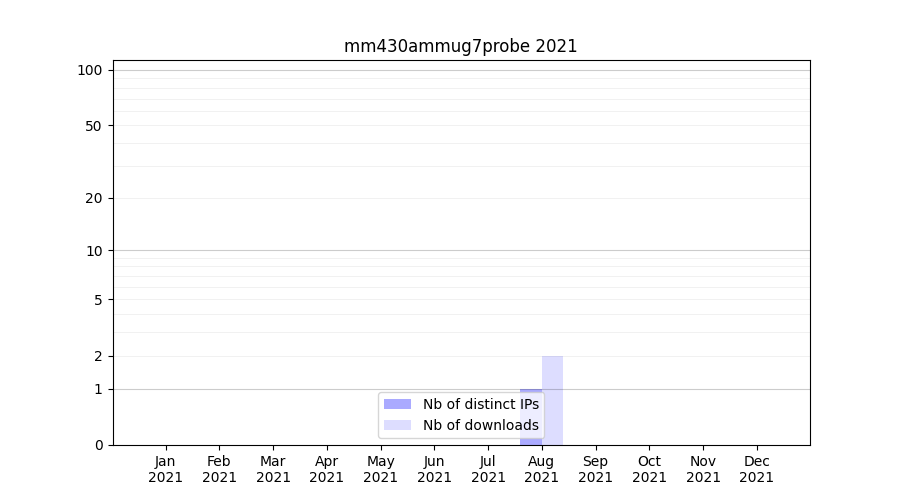This screenshot has width=900, height=500.
Task: Click the chart title mm430ammug7probe 2021
Action: 460,46
